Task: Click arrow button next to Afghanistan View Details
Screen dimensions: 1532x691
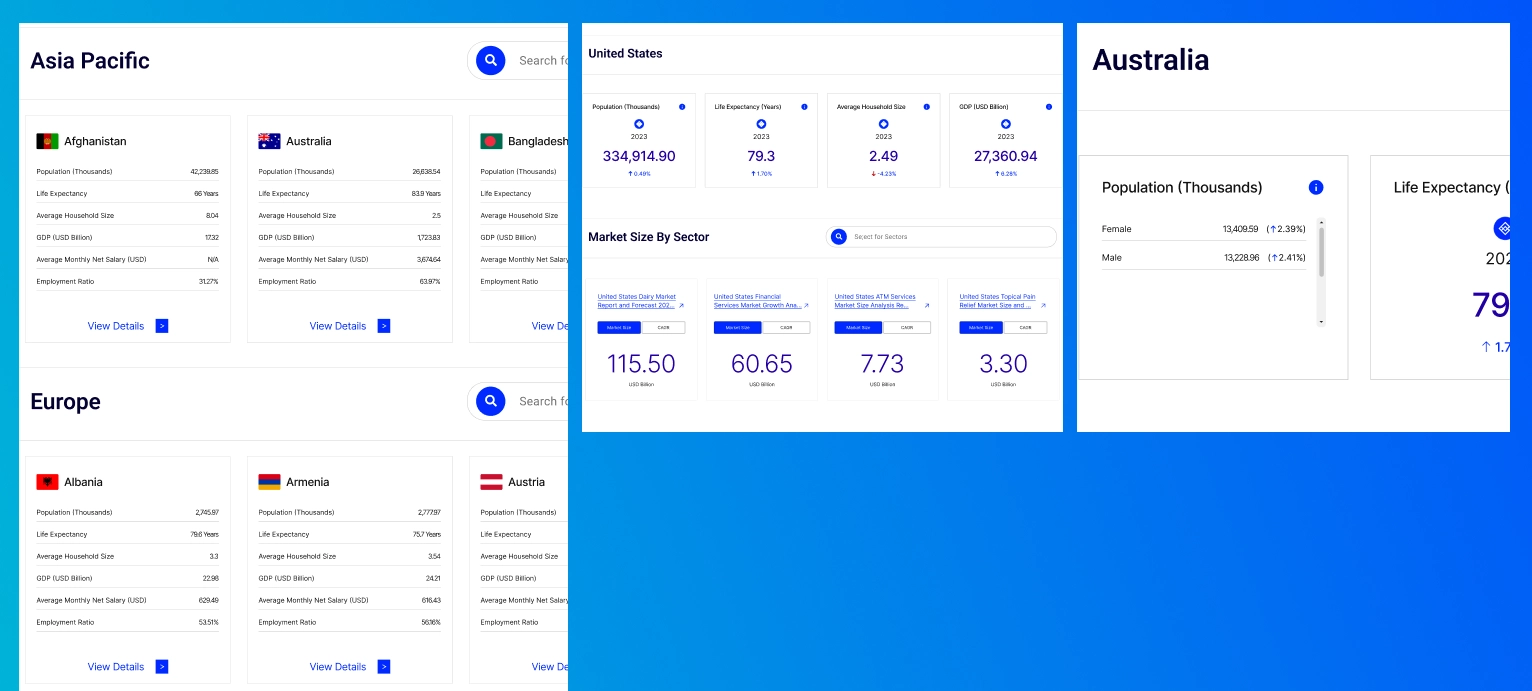Action: (x=162, y=326)
